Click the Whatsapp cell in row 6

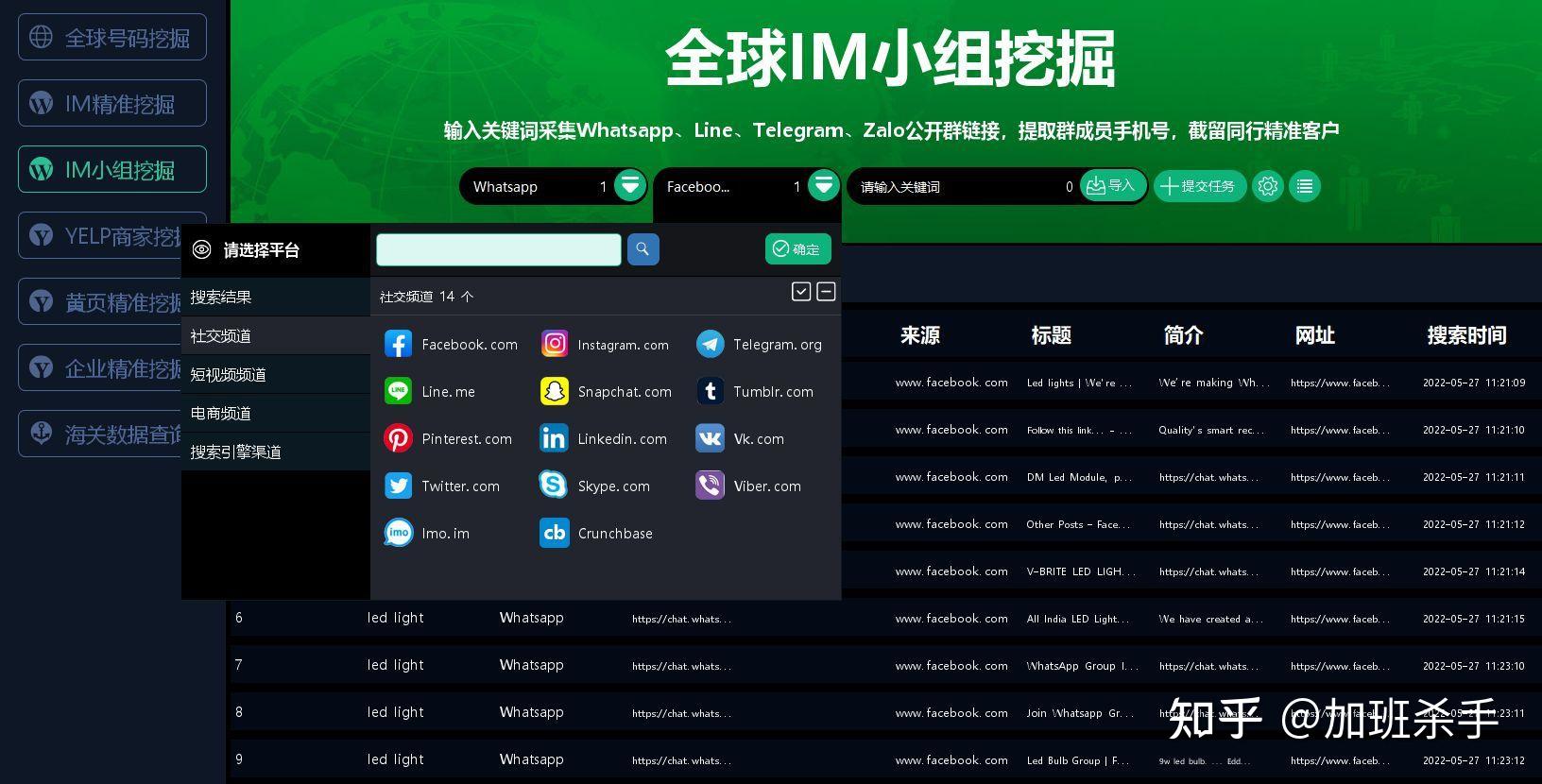pos(532,618)
